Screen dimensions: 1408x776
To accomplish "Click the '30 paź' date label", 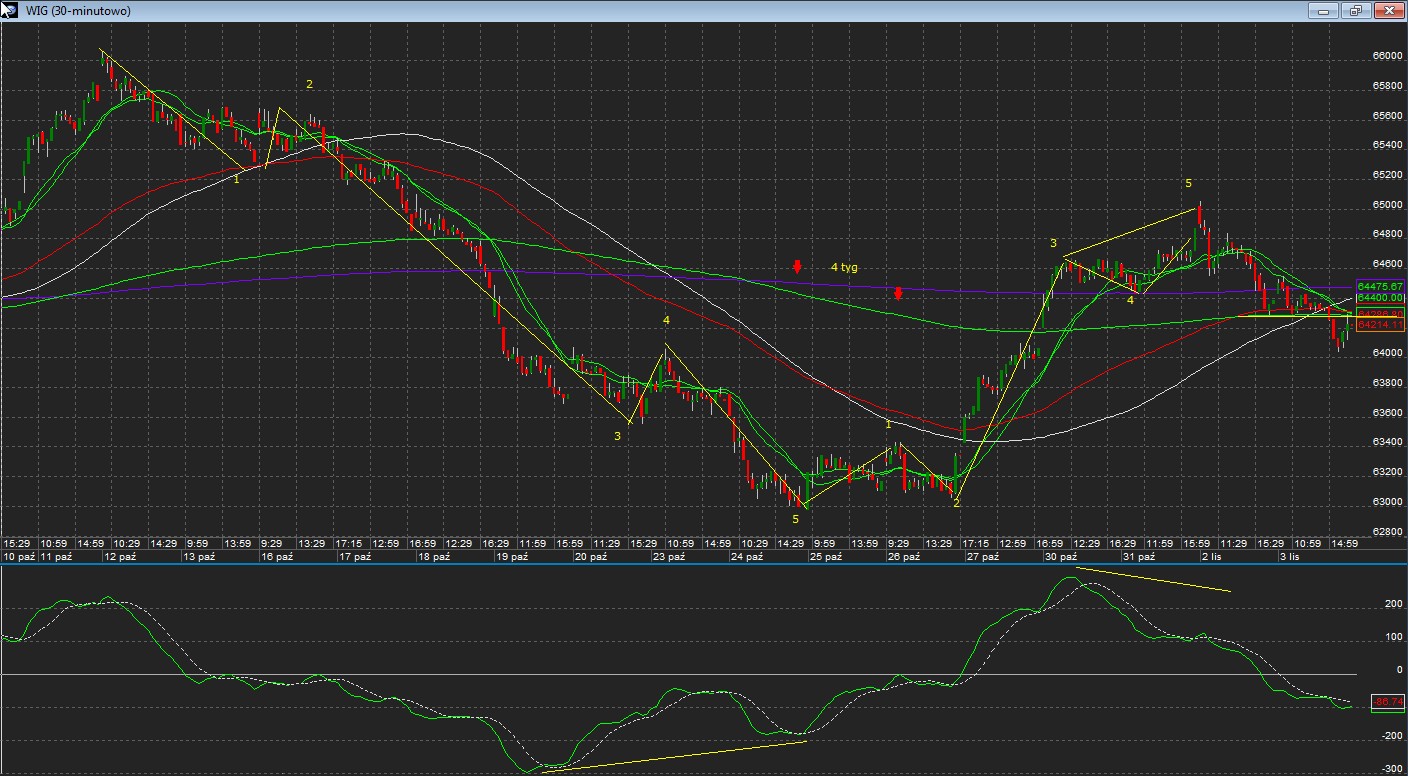I will 1061,556.
